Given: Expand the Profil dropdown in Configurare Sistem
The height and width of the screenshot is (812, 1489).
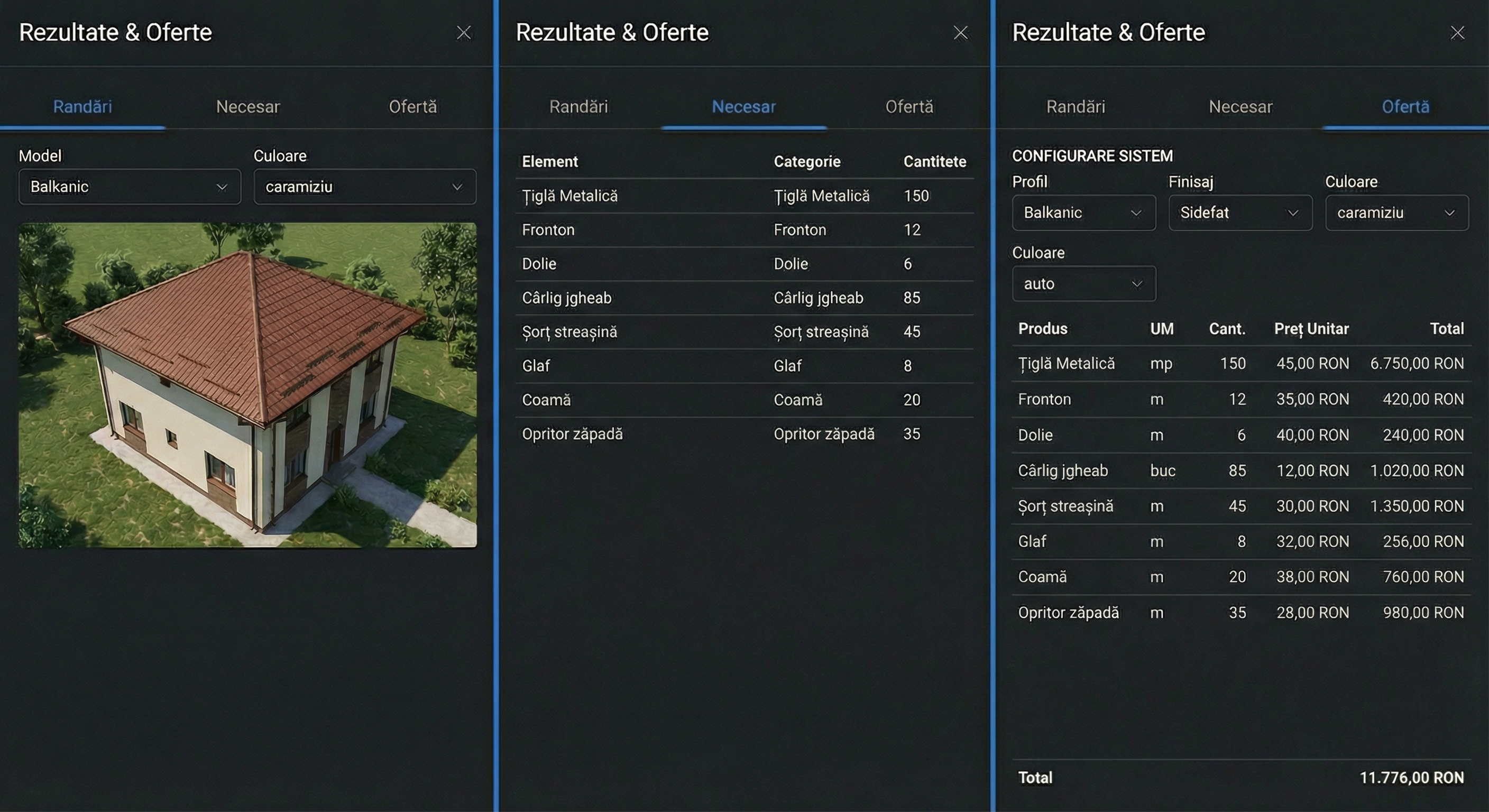Looking at the screenshot, I should point(1083,213).
